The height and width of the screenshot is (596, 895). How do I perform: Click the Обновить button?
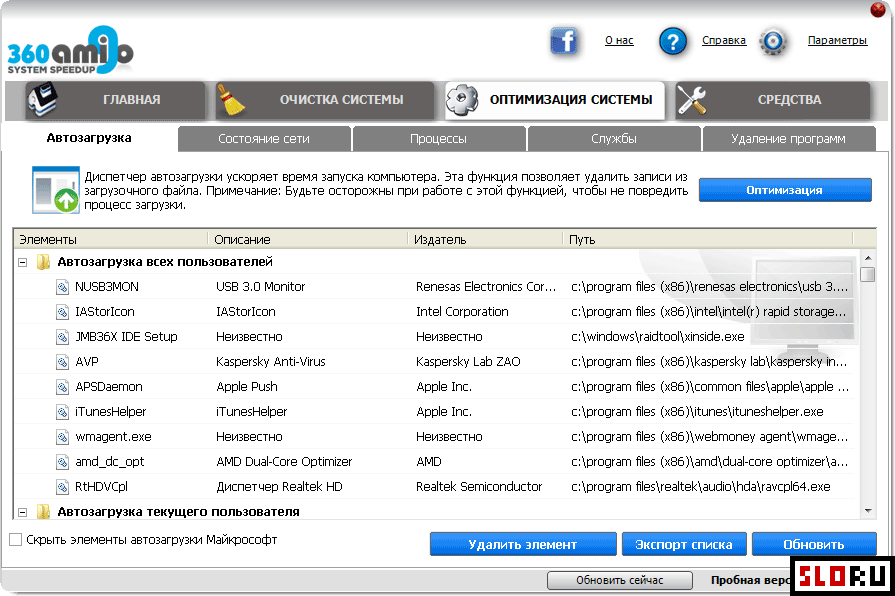(x=814, y=545)
